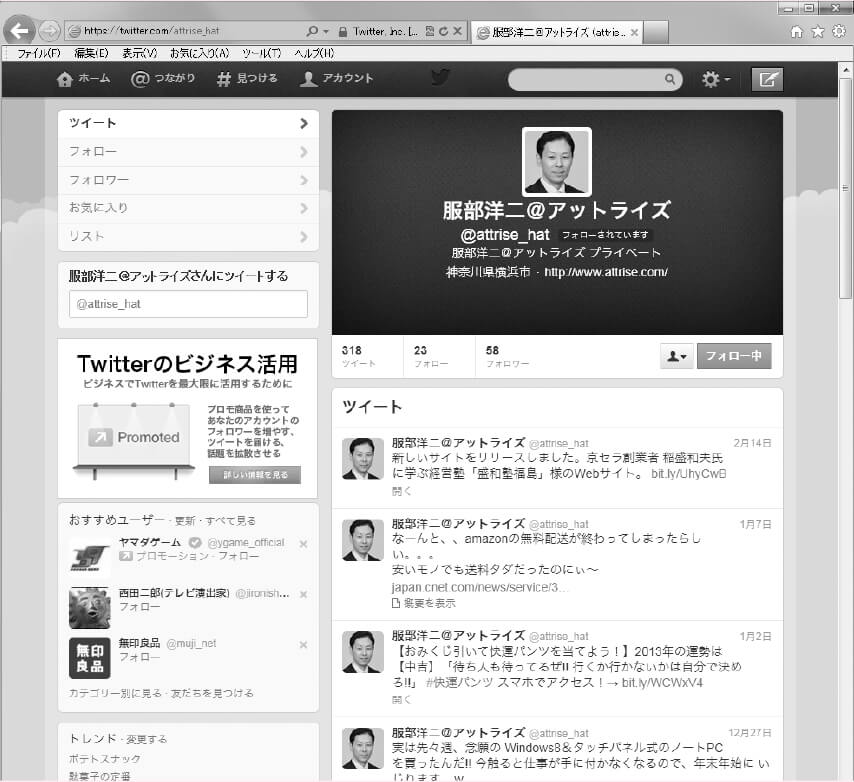Image resolution: width=854 pixels, height=782 pixels.
Task: Click 更新 in おすすめユーザー
Action: pos(185,521)
